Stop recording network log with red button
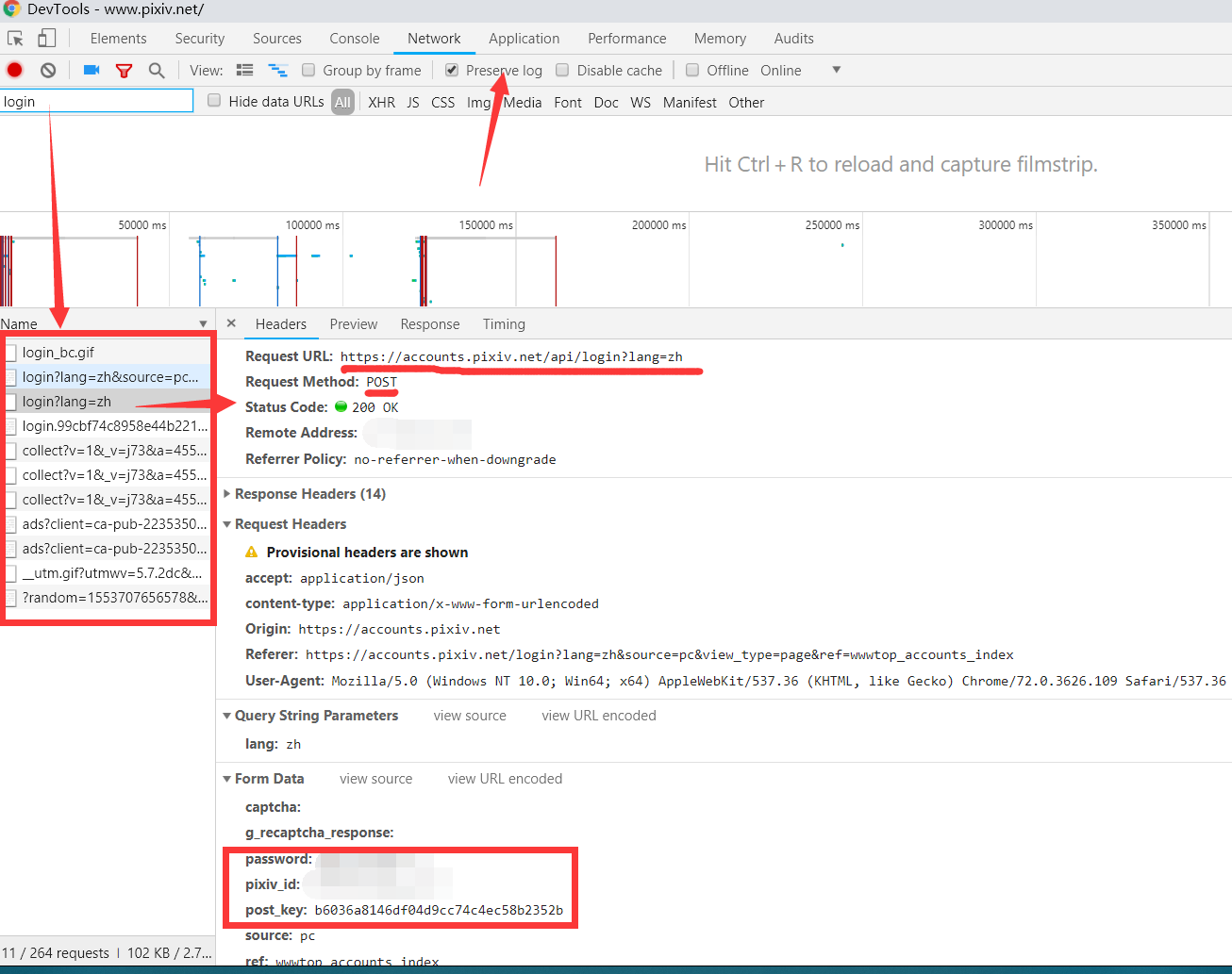1232x974 pixels. [15, 70]
